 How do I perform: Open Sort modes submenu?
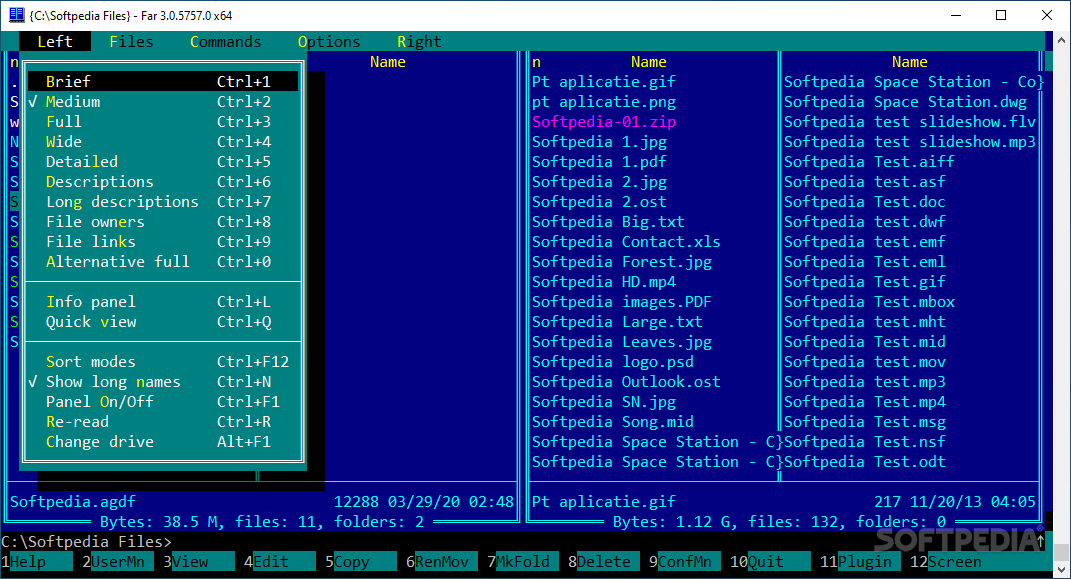(163, 362)
